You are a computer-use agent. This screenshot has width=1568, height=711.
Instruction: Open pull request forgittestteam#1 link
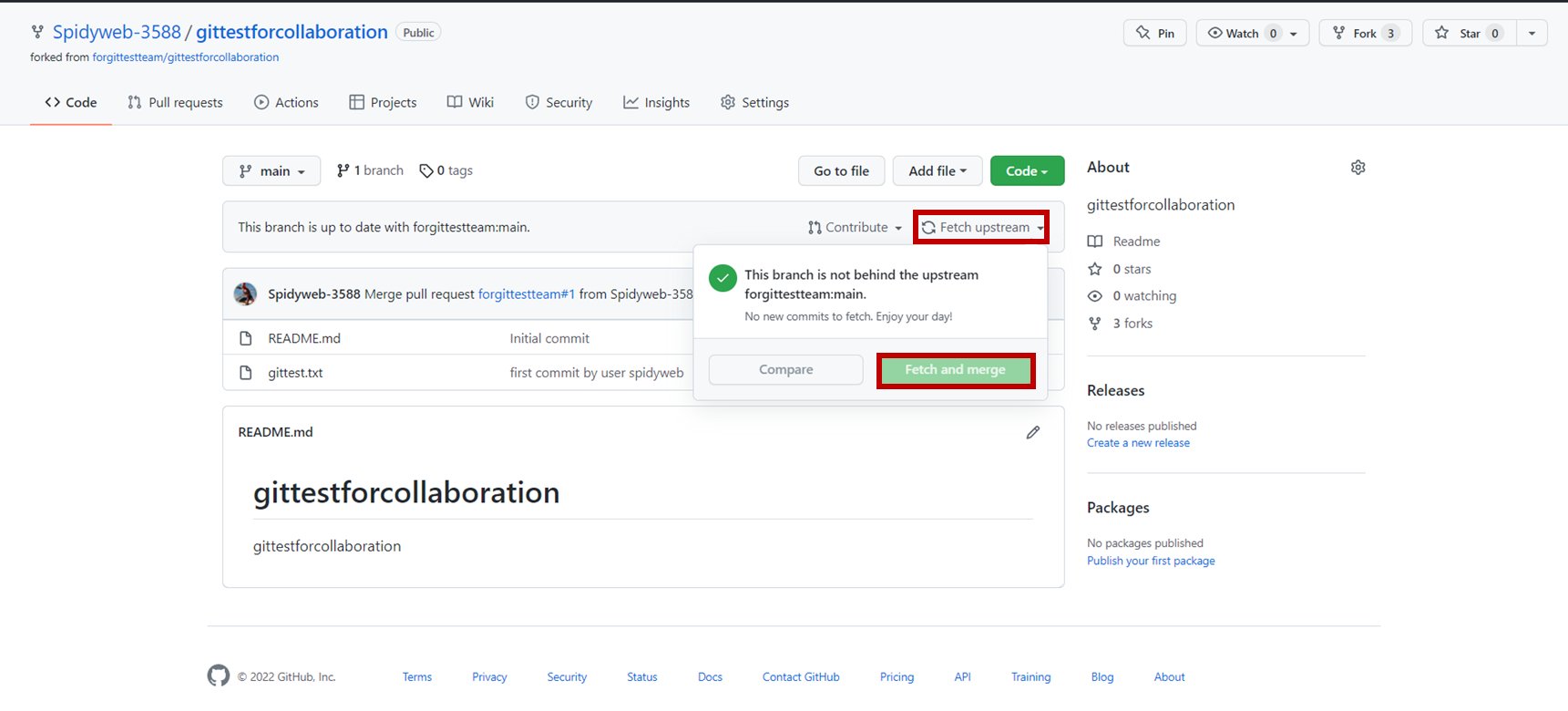527,294
